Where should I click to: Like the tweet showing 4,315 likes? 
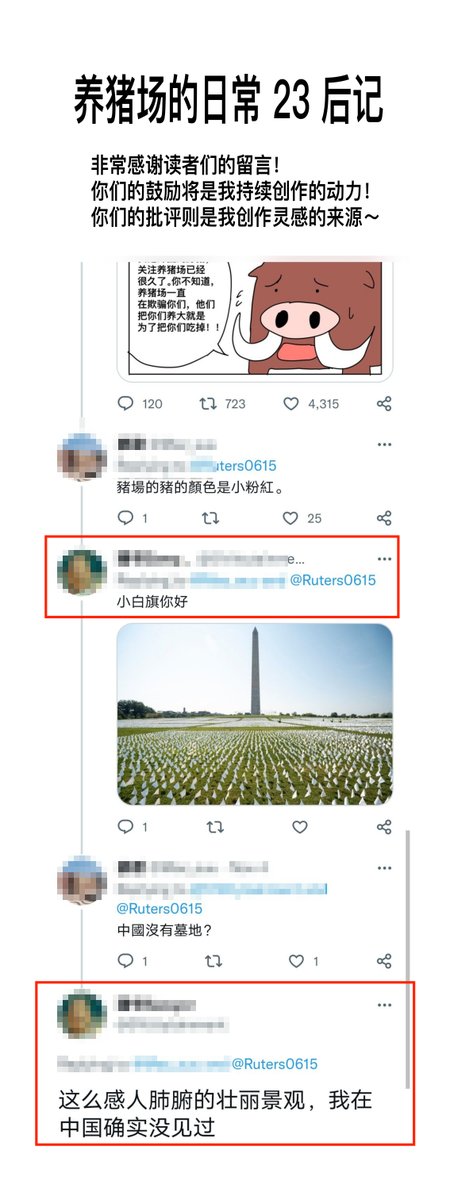point(291,404)
